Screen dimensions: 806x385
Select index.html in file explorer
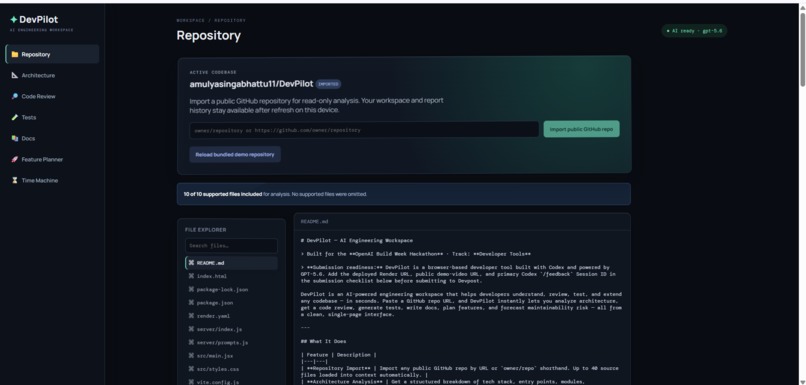[231, 276]
